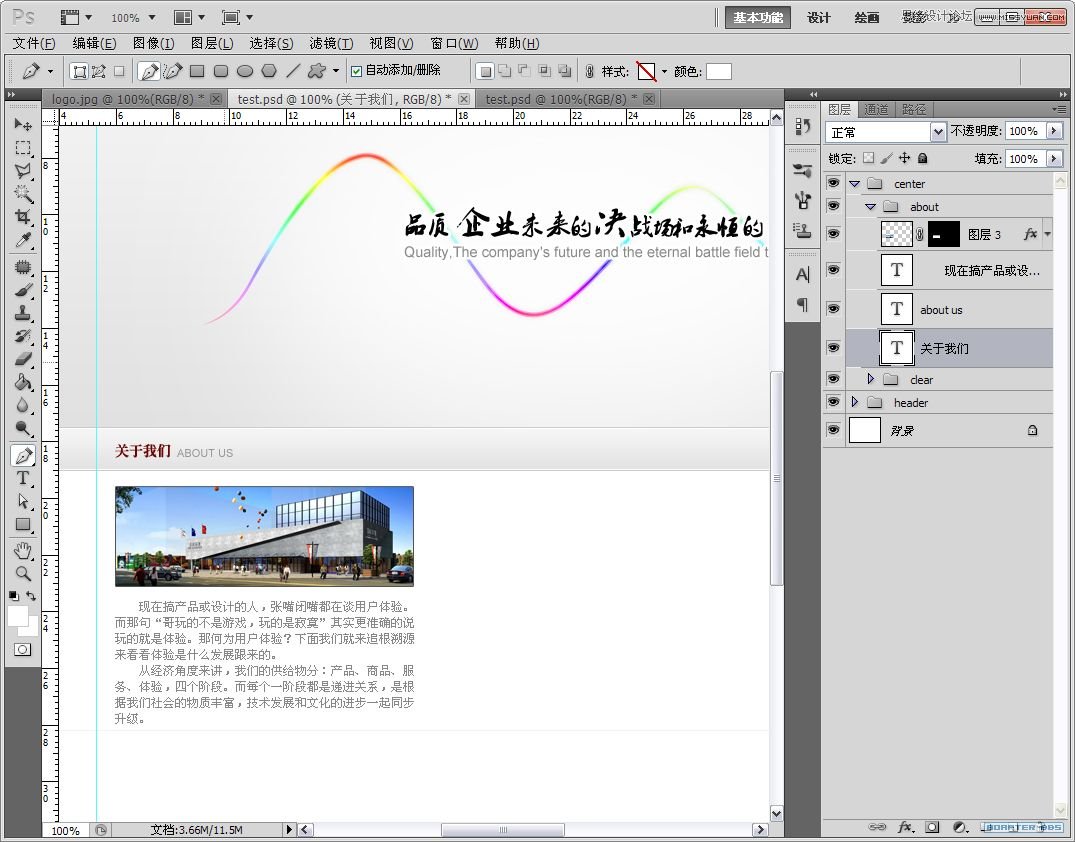Select the Blur tool
The height and width of the screenshot is (842, 1075).
coord(23,405)
